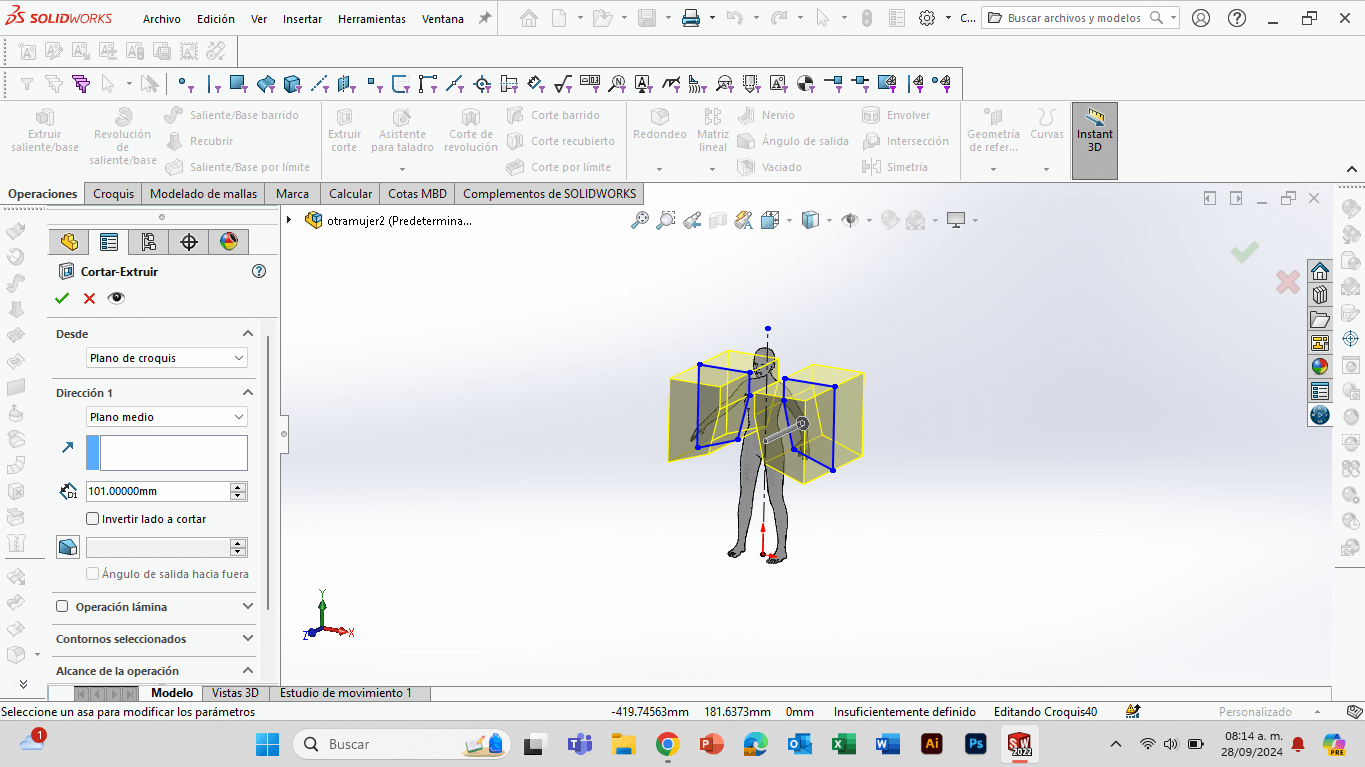This screenshot has height=767, width=1365.
Task: Collapse the Dirección 1 section
Action: point(248,393)
